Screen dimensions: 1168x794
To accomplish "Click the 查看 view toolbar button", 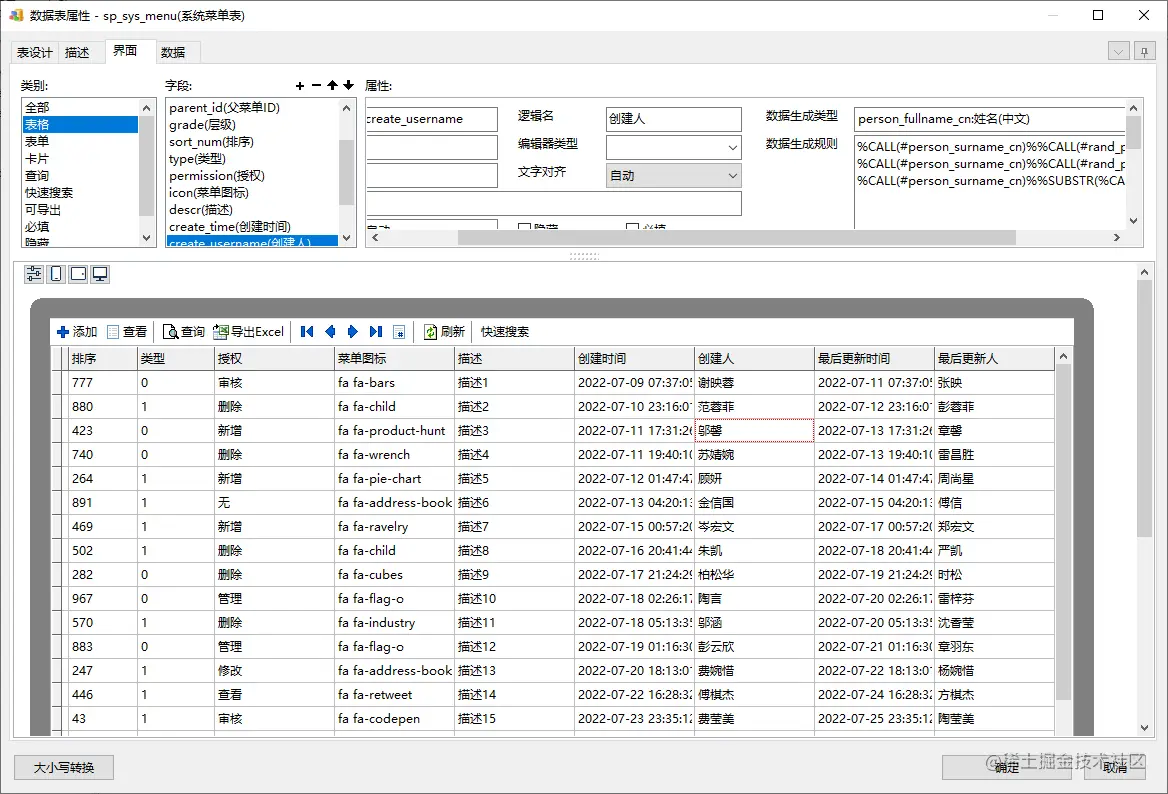I will point(127,331).
